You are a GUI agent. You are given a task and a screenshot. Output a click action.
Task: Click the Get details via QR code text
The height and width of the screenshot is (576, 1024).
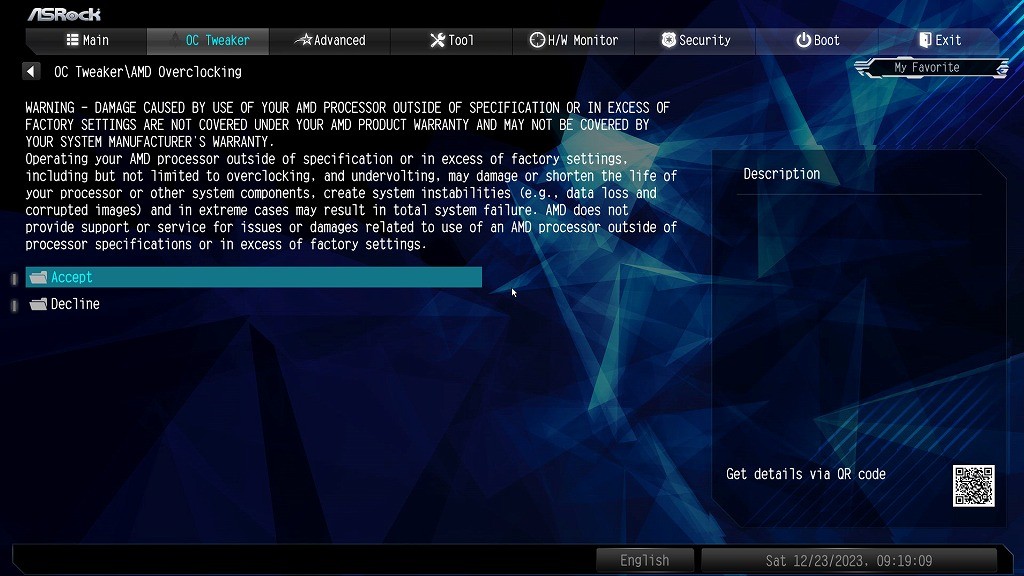tap(806, 474)
